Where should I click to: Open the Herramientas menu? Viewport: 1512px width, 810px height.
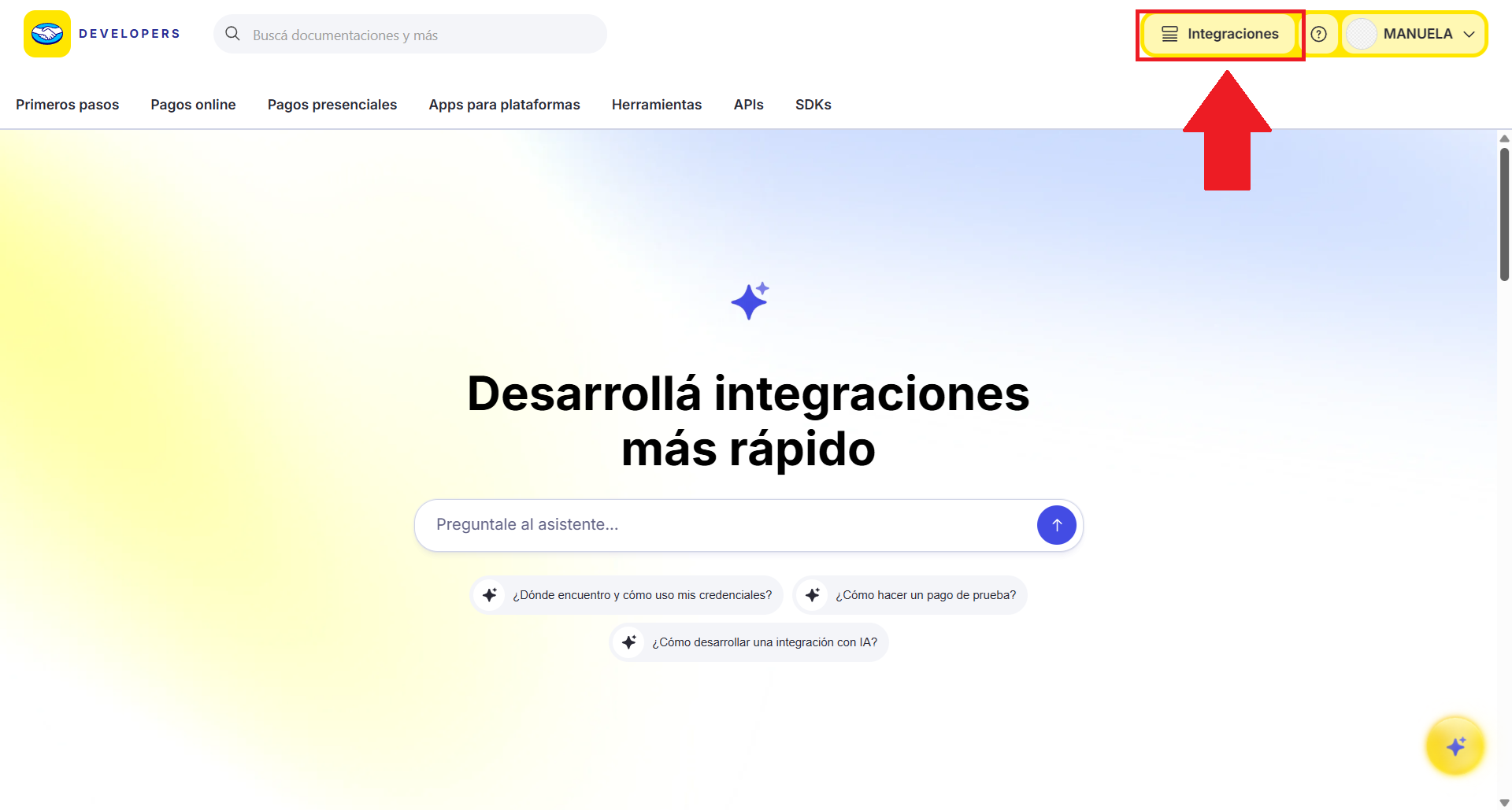point(657,105)
